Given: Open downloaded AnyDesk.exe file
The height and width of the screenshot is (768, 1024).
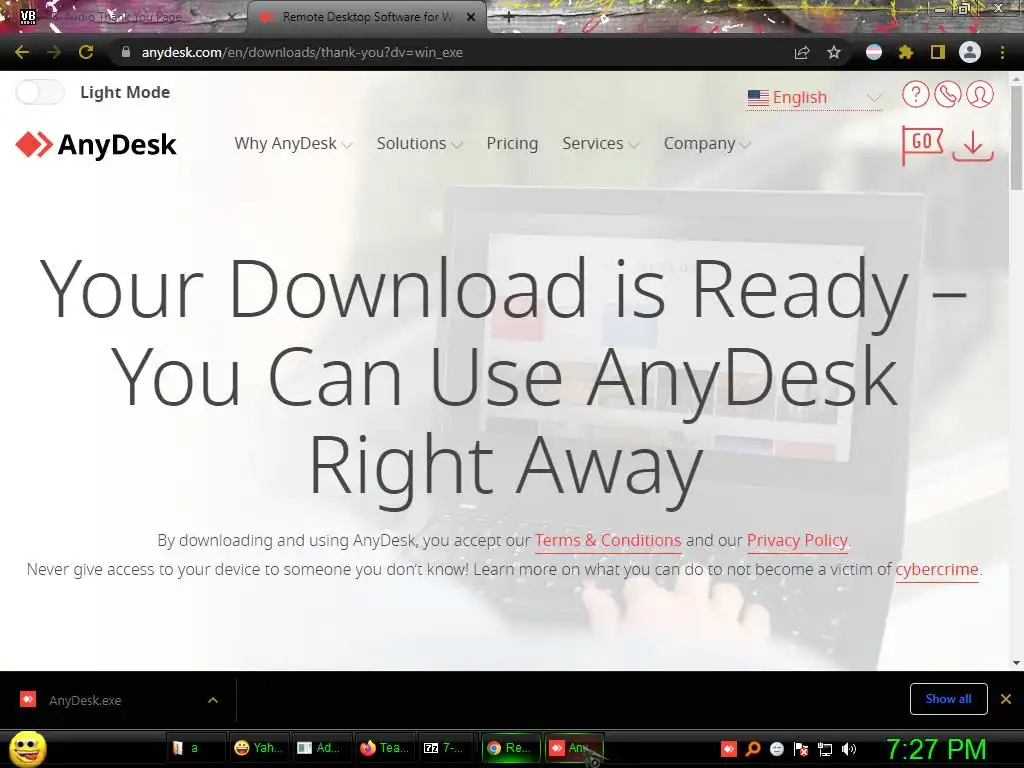Looking at the screenshot, I should click(85, 700).
